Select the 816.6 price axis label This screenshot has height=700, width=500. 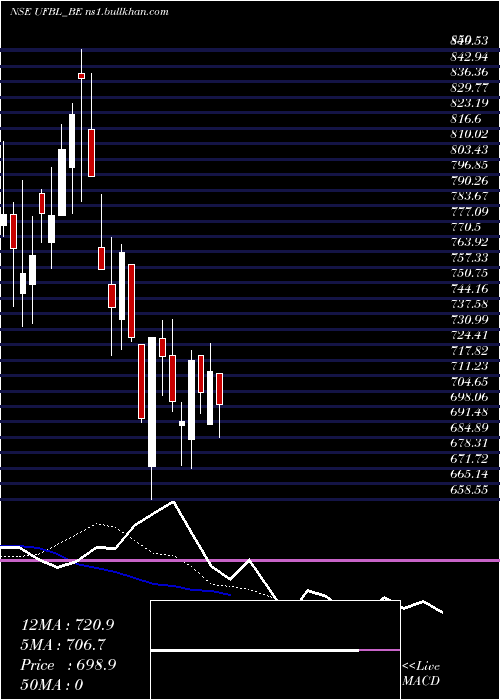pyautogui.click(x=466, y=118)
